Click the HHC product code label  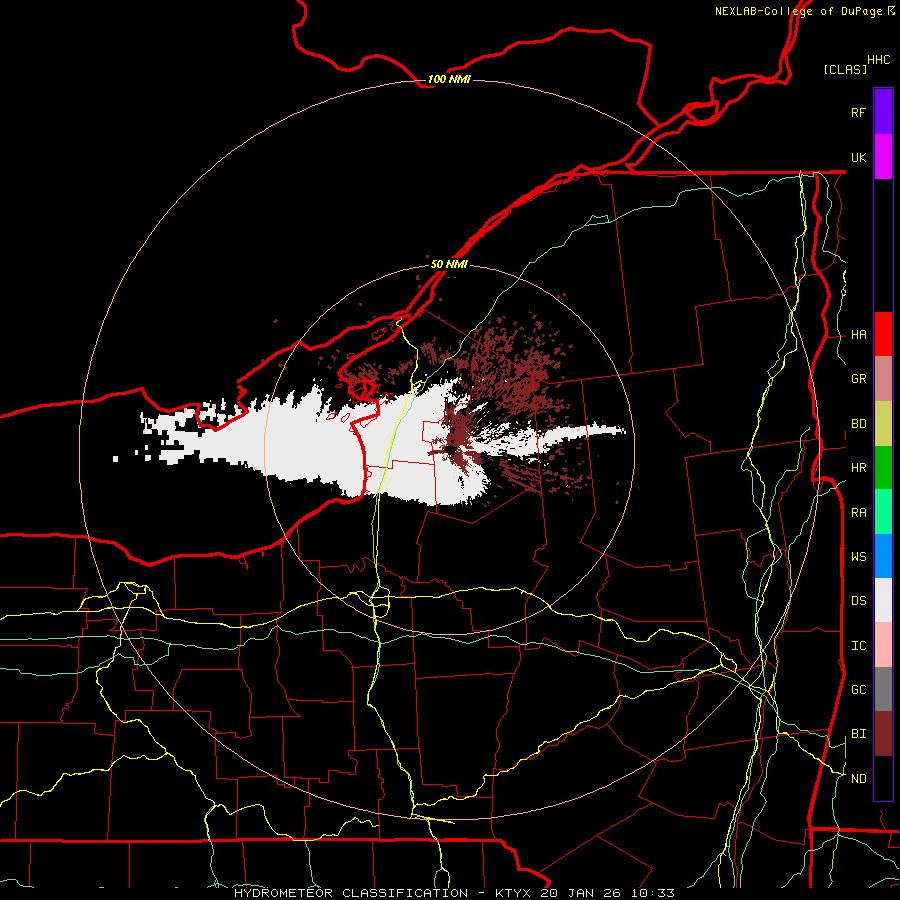[x=878, y=60]
